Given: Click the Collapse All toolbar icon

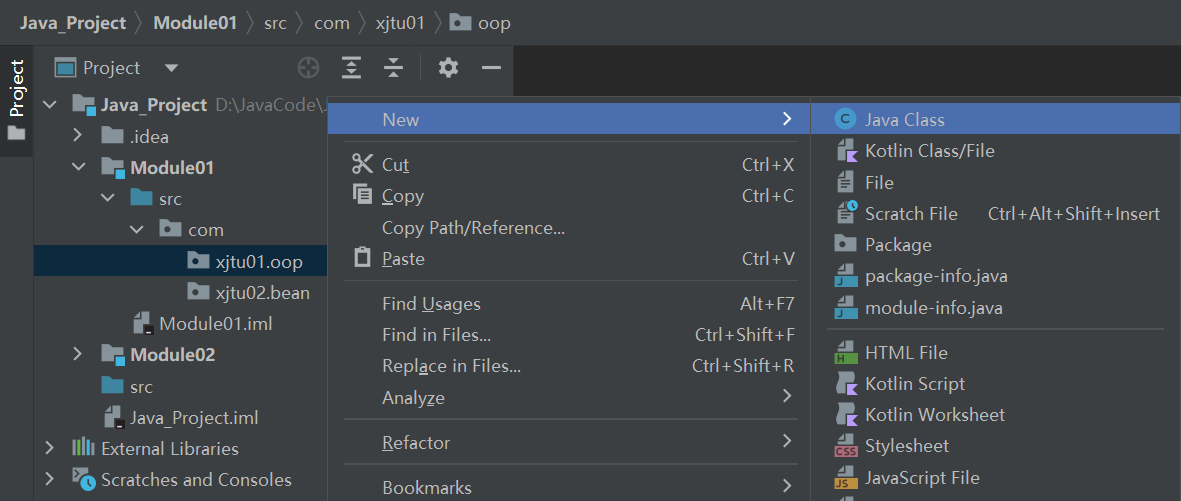Looking at the screenshot, I should click(393, 68).
